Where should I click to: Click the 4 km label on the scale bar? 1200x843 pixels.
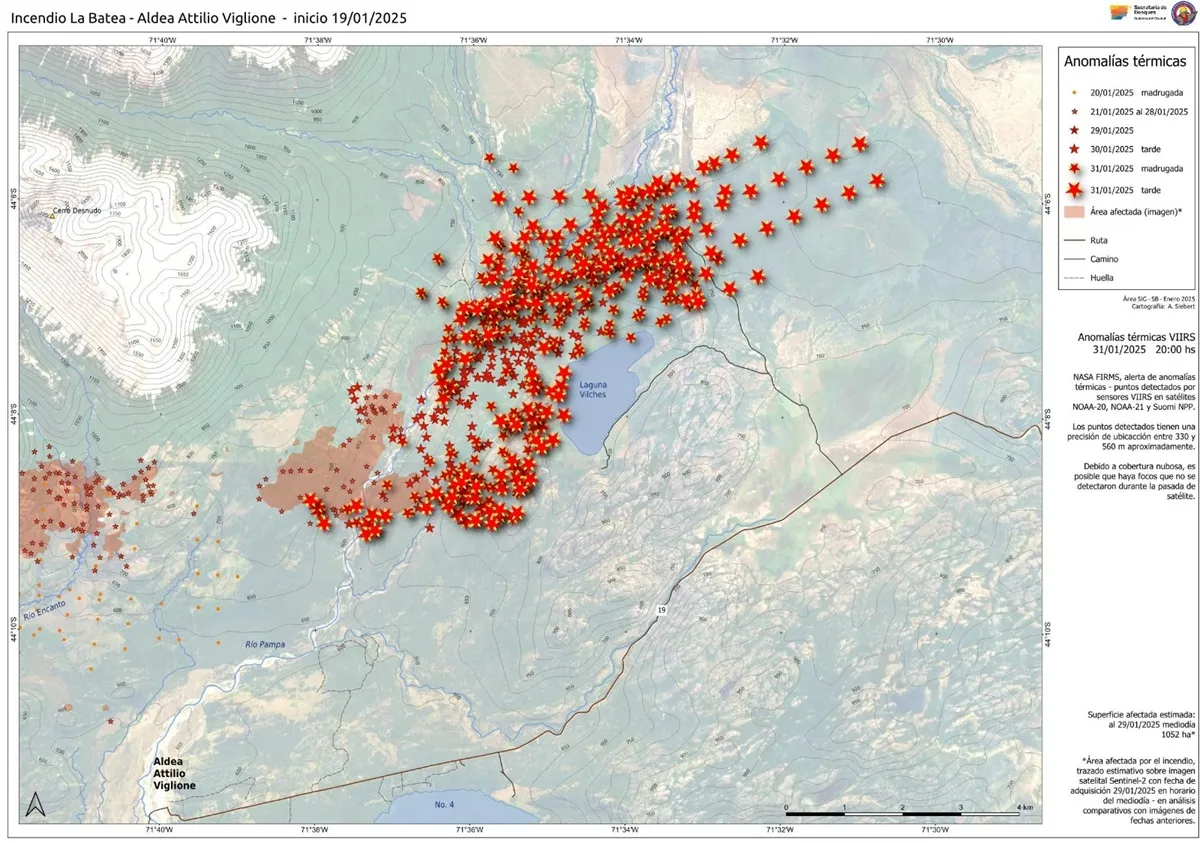(x=1023, y=806)
